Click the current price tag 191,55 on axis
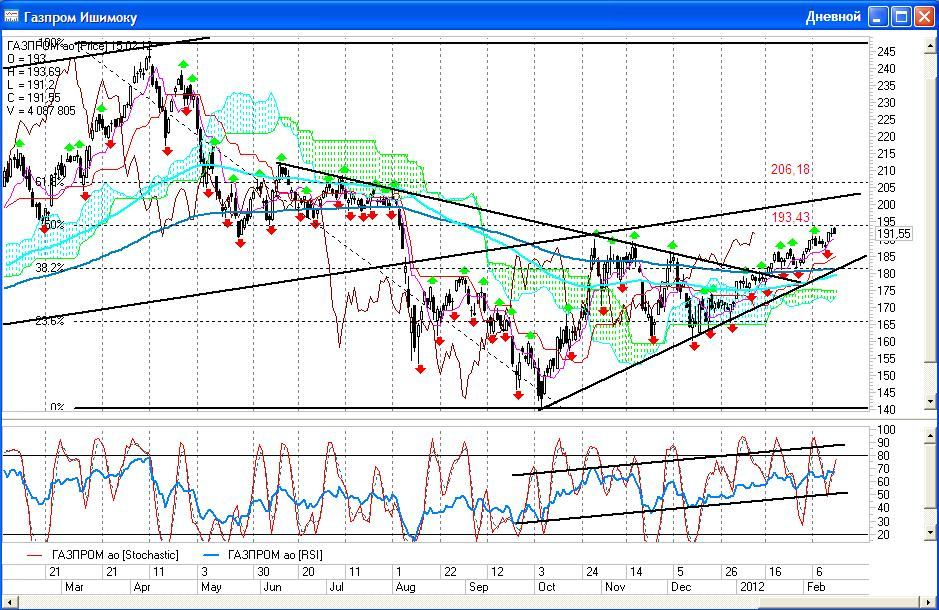Image resolution: width=939 pixels, height=610 pixels. pos(893,234)
